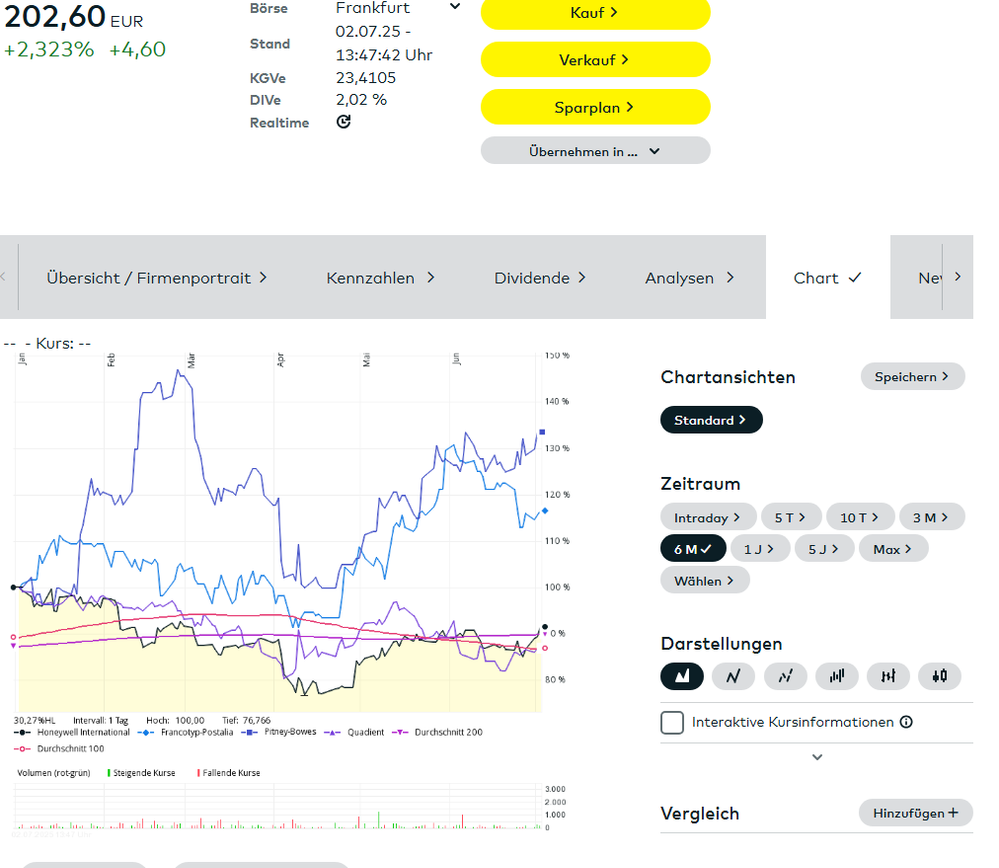Image resolution: width=999 pixels, height=868 pixels.
Task: Set time range to 1 J
Action: click(x=760, y=548)
